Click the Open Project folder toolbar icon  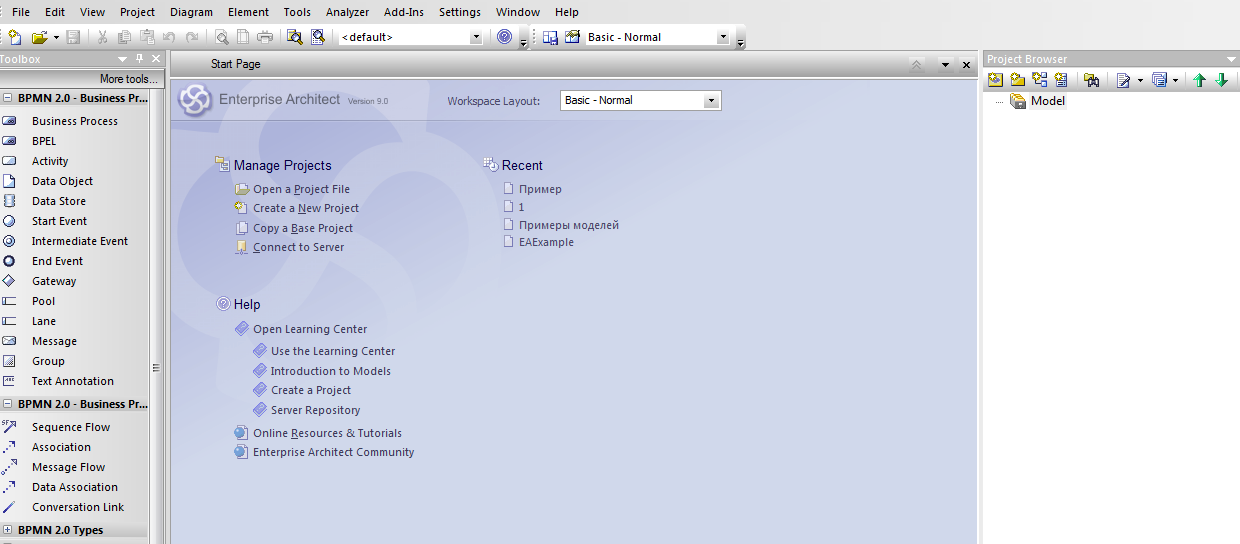(39, 37)
